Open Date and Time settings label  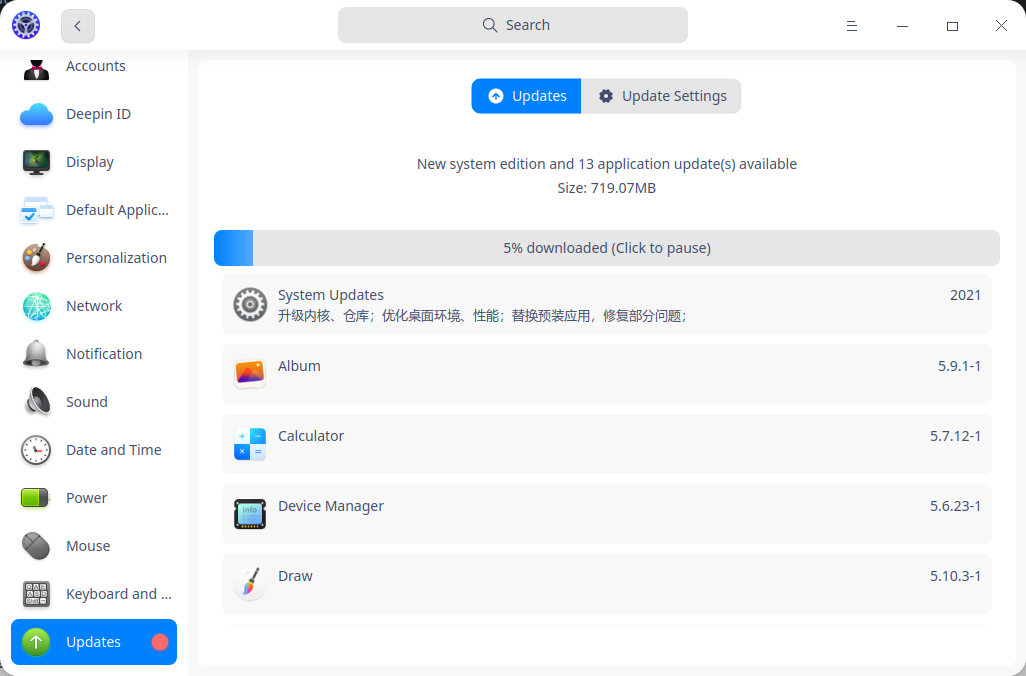point(114,450)
